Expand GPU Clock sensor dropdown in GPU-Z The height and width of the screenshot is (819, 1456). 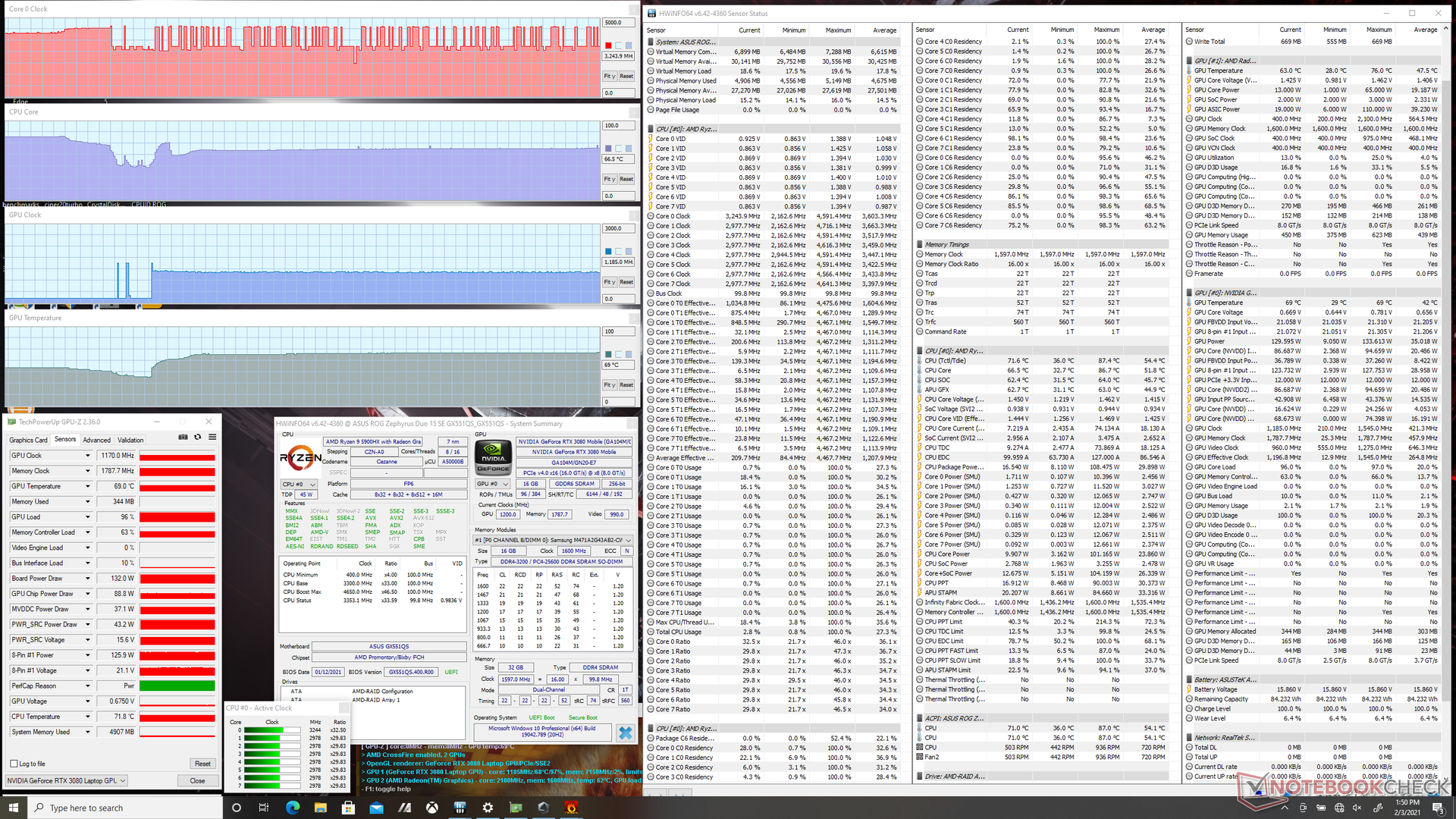click(x=88, y=456)
